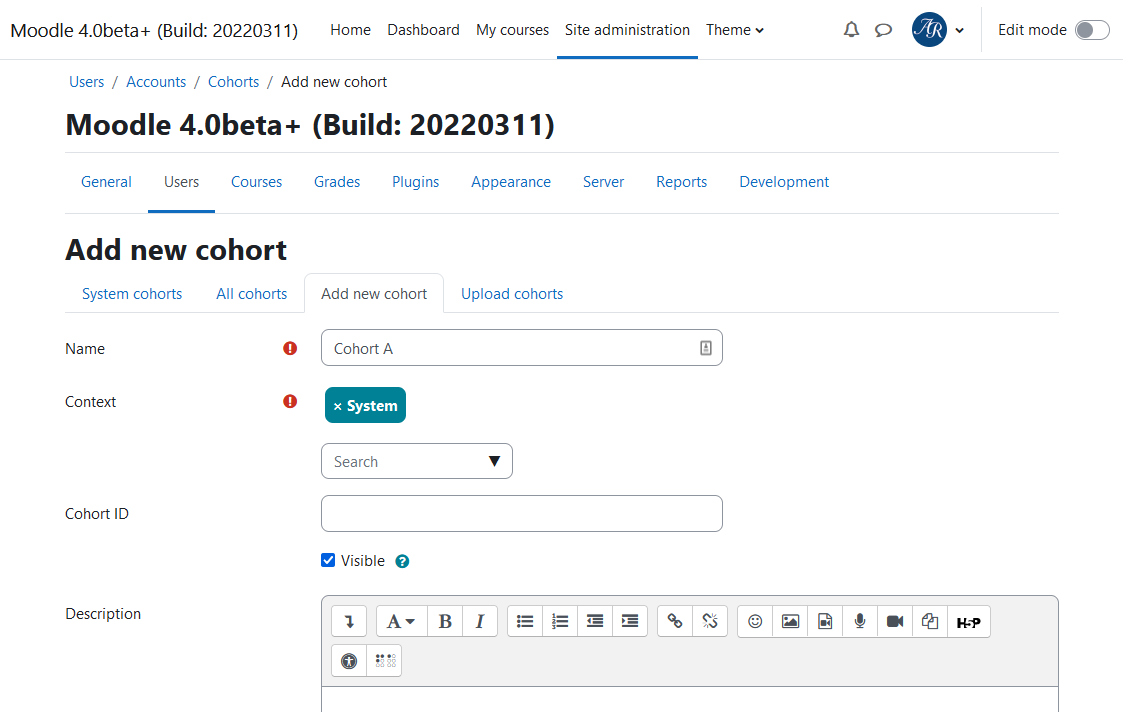1123x712 pixels.
Task: Switch to the General admin tab
Action: point(106,182)
